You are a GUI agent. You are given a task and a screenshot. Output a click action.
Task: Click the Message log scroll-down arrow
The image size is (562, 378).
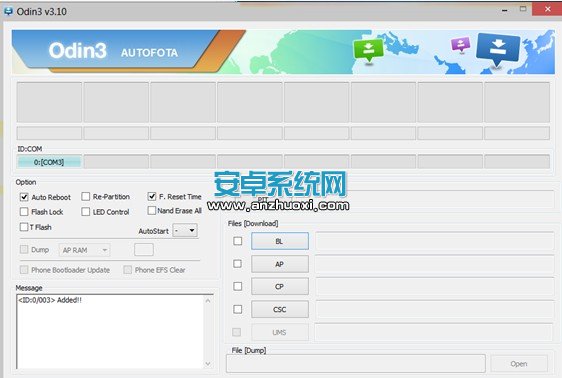(x=208, y=364)
